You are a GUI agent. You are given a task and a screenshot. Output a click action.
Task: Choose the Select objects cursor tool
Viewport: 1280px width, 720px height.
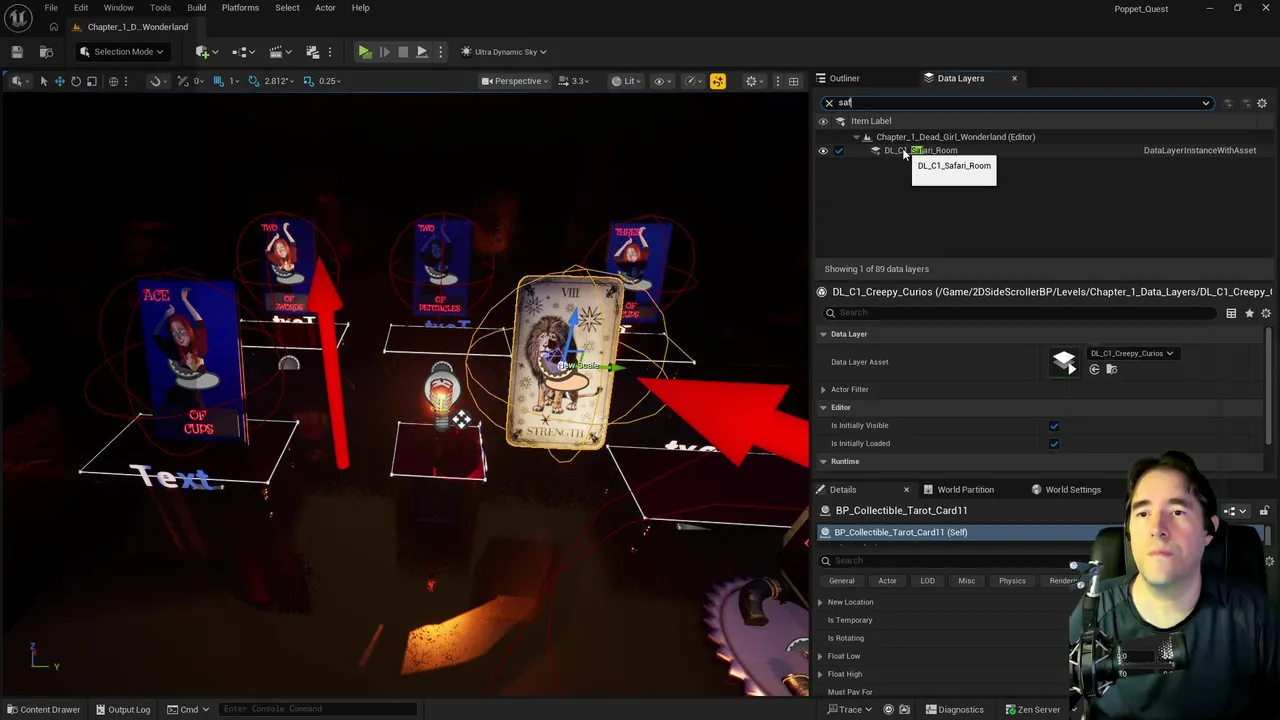click(43, 81)
